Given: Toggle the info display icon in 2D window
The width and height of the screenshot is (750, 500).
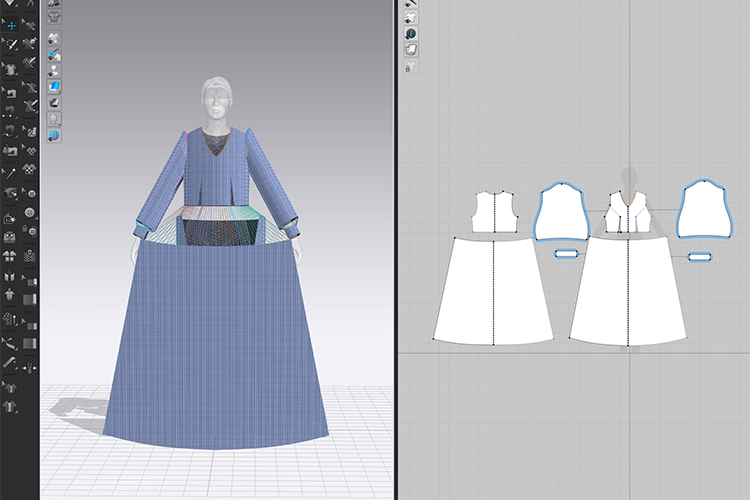Looking at the screenshot, I should pos(411,33).
